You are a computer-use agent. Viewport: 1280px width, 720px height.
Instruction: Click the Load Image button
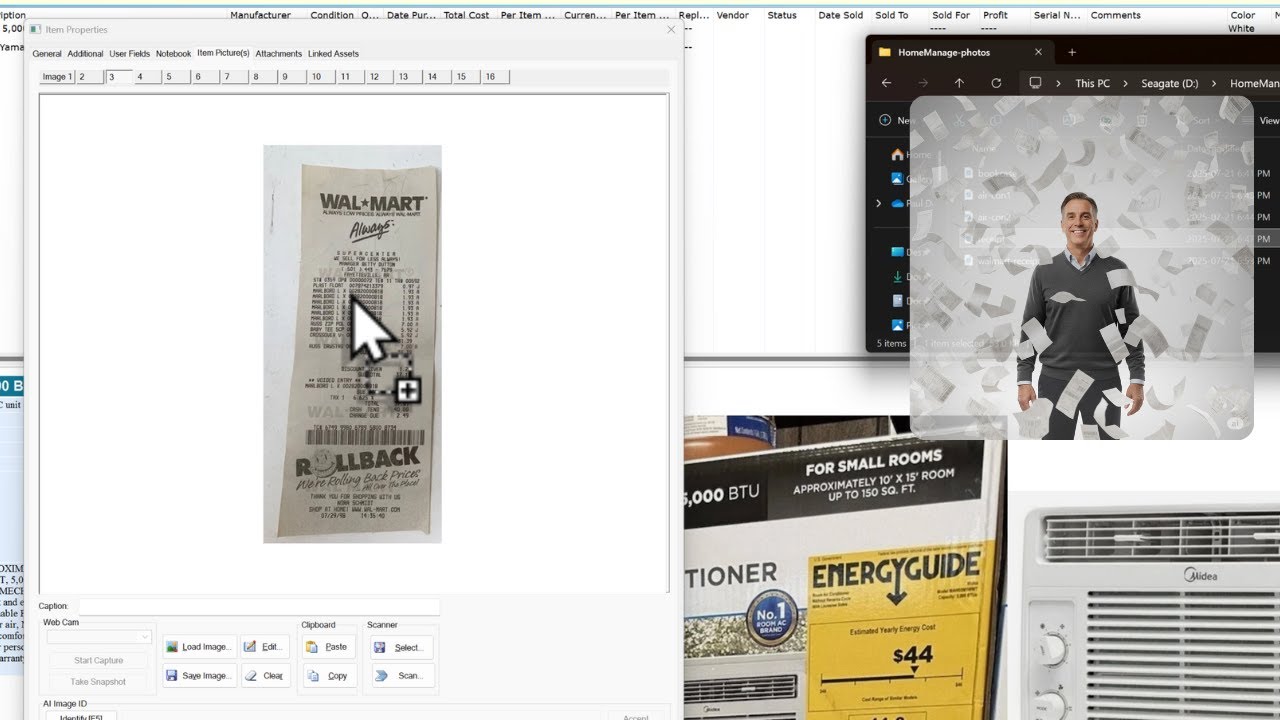(x=199, y=647)
